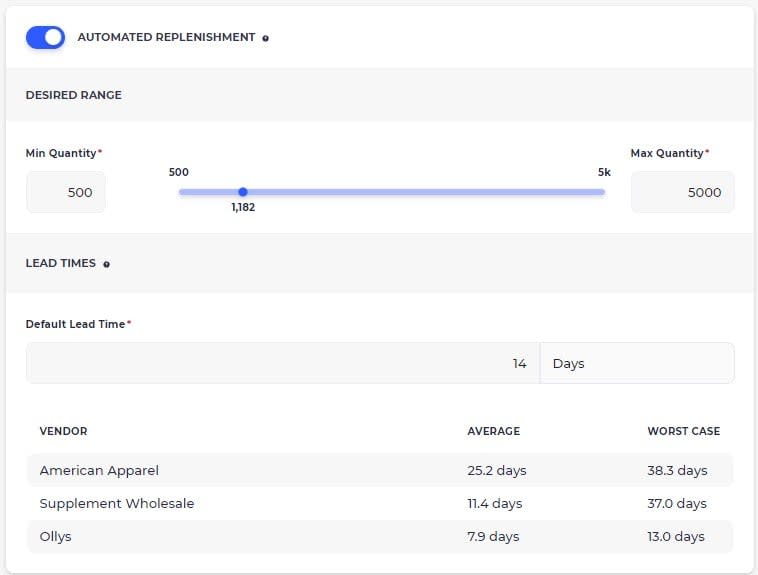Select the American Apparel vendor row

coord(380,470)
